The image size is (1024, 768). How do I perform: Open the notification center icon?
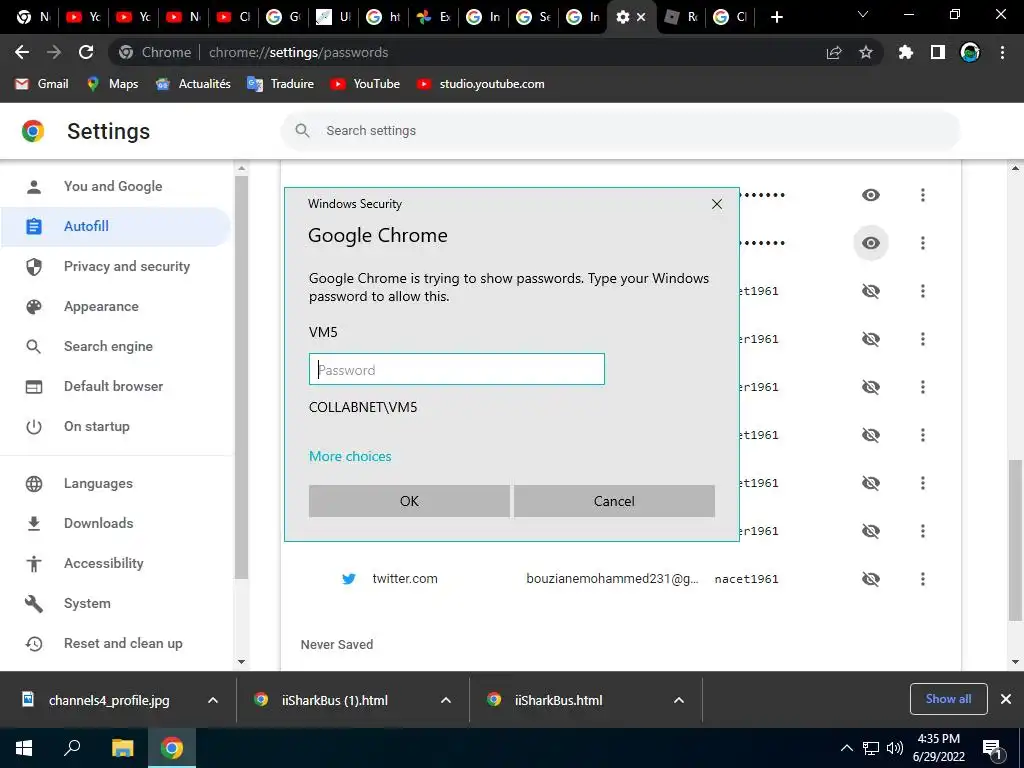(992, 748)
